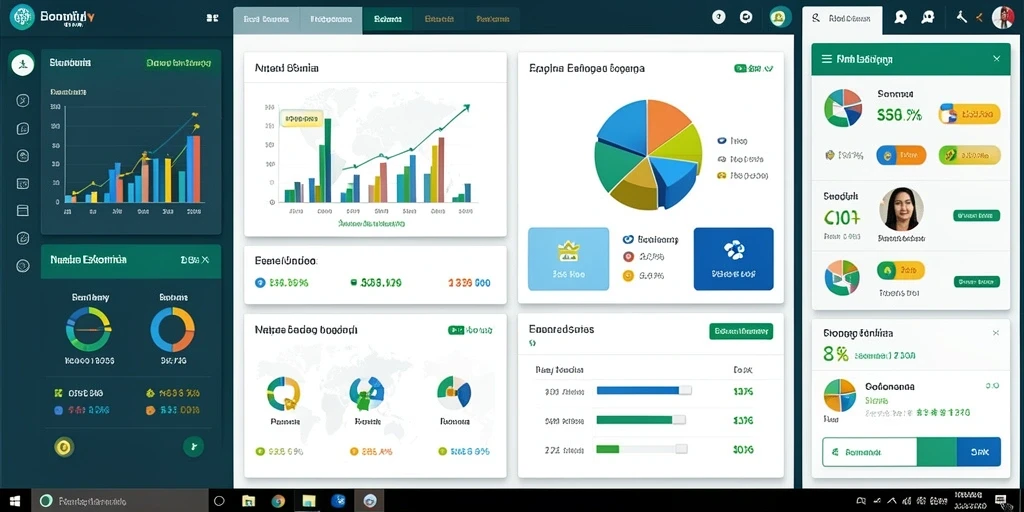
Task: Click the orange-blue donut chart in the dark left panel
Action: point(172,330)
